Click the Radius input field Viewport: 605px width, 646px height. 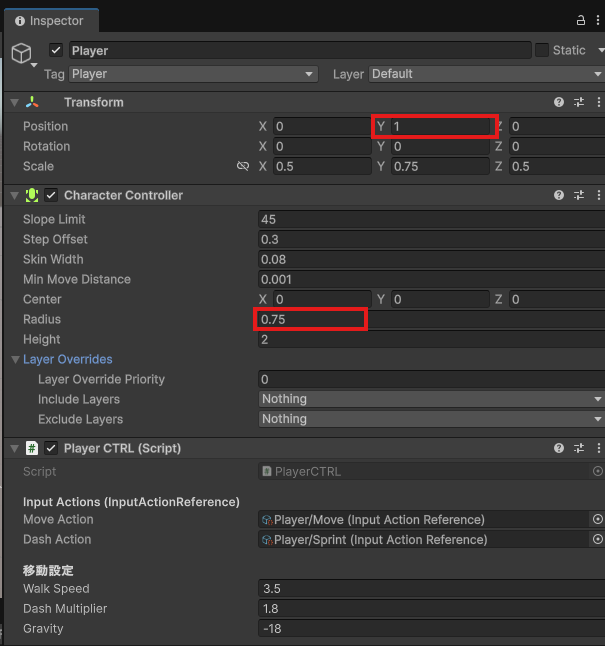pyautogui.click(x=311, y=319)
